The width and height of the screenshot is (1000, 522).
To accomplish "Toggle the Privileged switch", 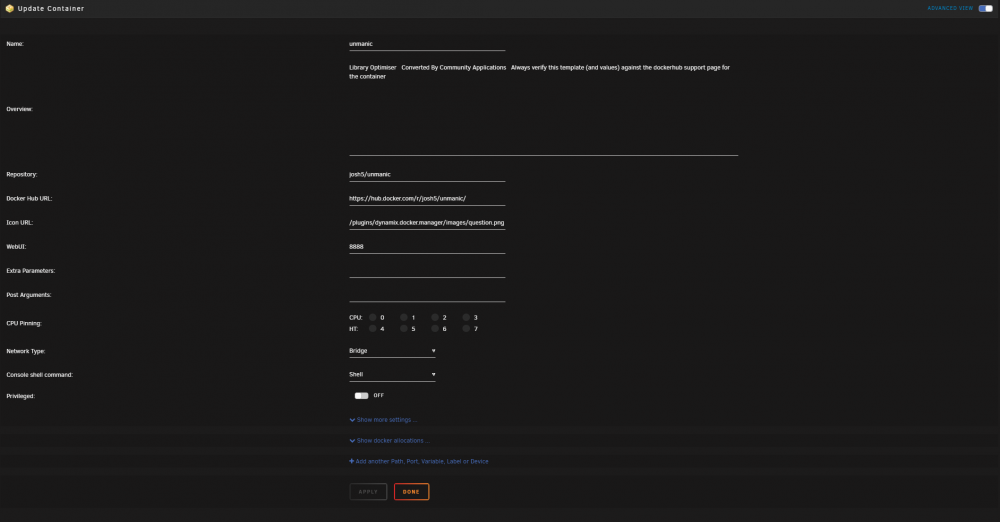I will (362, 396).
